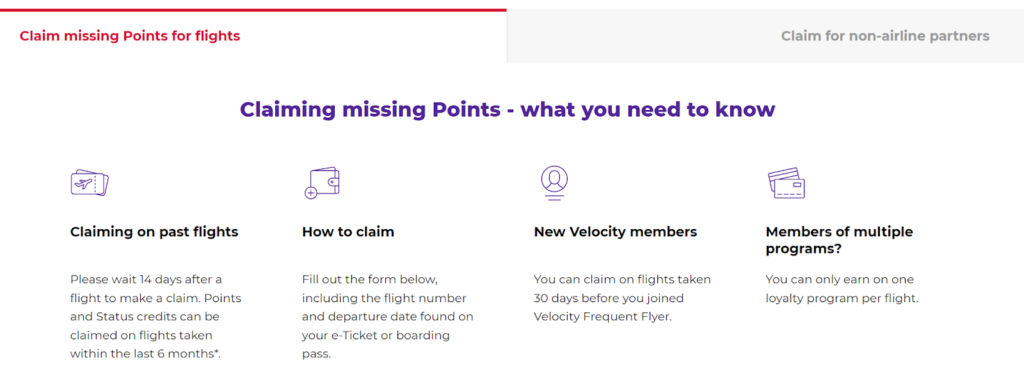Click the red underline above flights tab
The image size is (1024, 379).
coord(253,10)
